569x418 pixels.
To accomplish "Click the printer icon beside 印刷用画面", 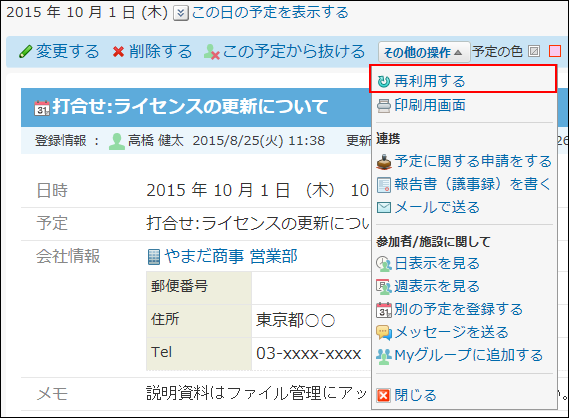I will [384, 106].
